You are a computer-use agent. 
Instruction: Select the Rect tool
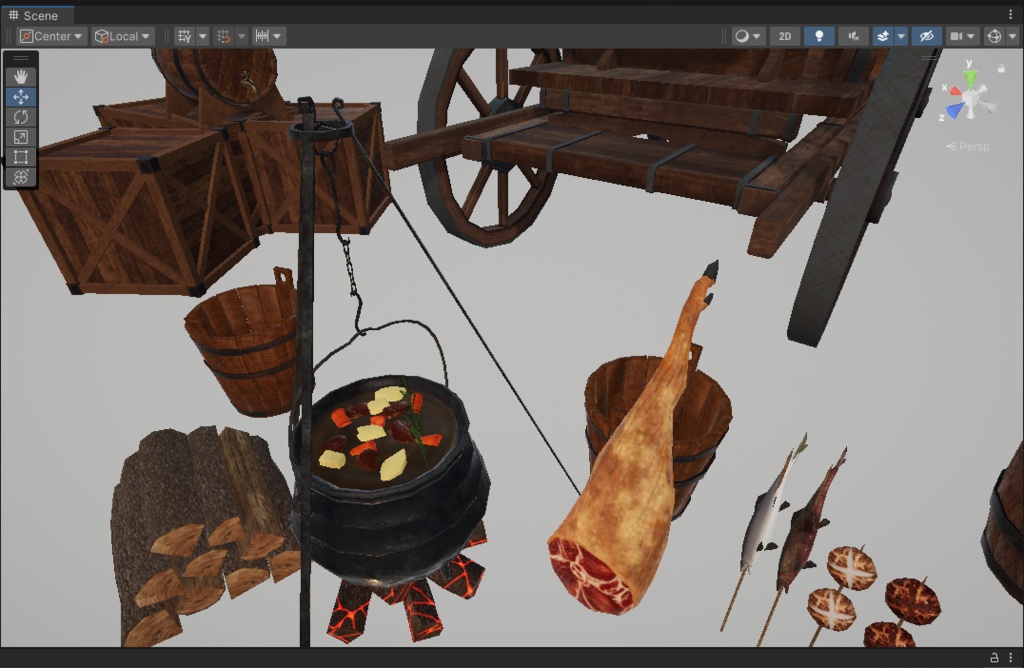point(21,157)
